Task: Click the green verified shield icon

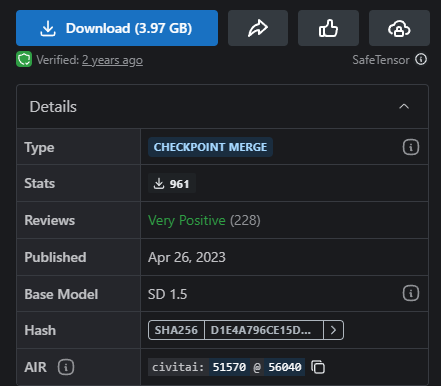Action: coord(24,59)
